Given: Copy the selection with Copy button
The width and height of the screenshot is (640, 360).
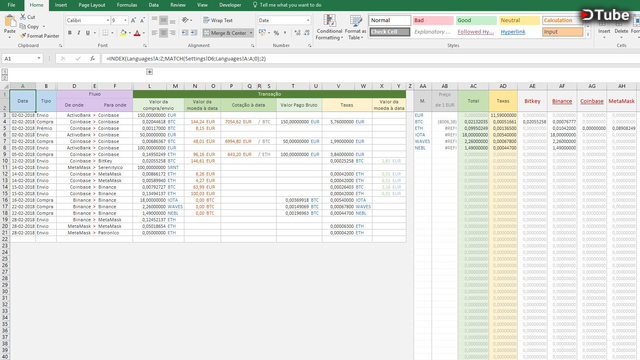Looking at the screenshot, I should click(x=29, y=27).
